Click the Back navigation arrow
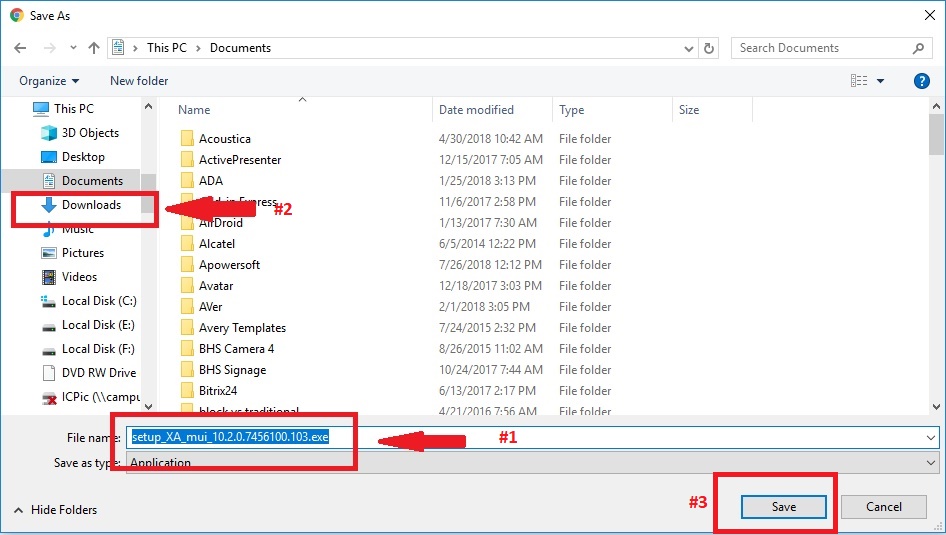 pos(22,48)
